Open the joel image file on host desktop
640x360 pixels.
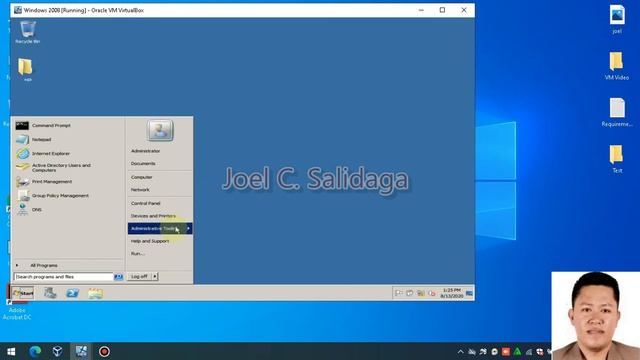(x=617, y=19)
